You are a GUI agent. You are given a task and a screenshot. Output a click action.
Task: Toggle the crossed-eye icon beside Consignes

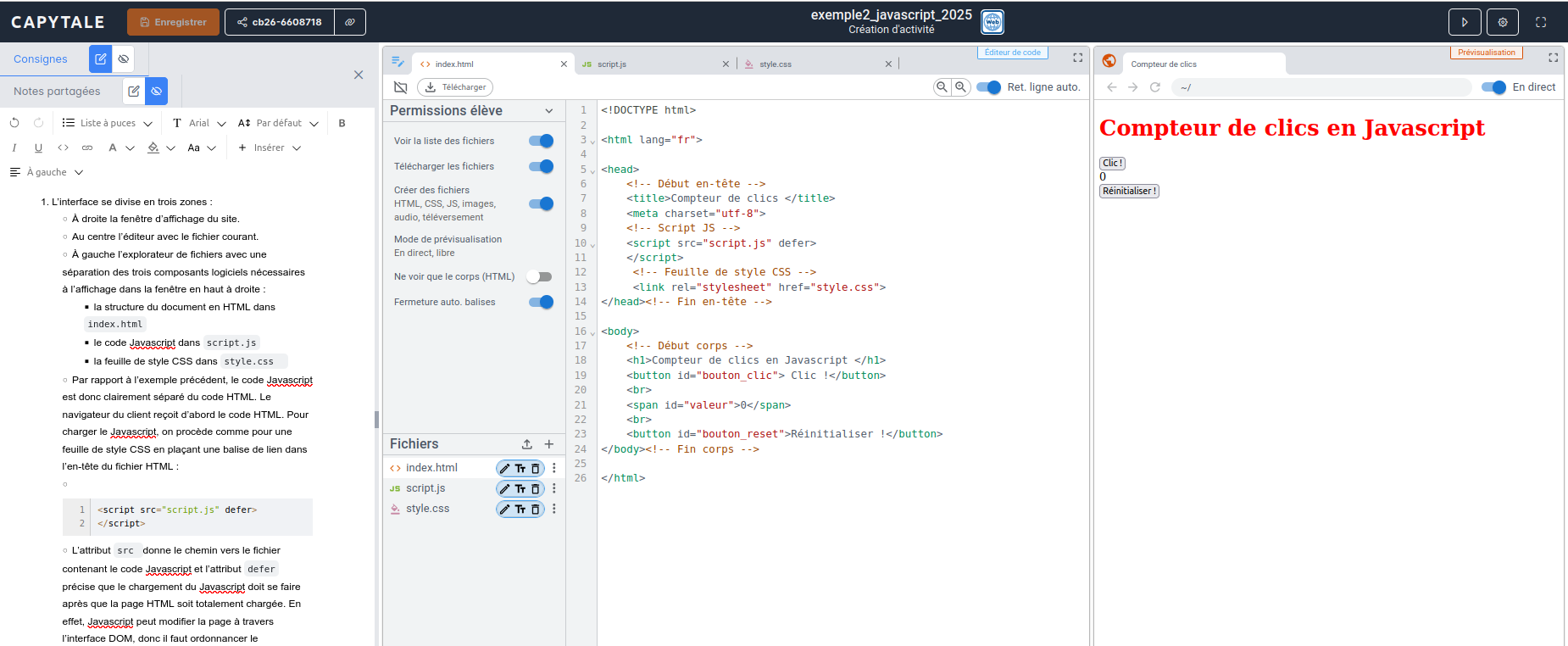coord(124,58)
